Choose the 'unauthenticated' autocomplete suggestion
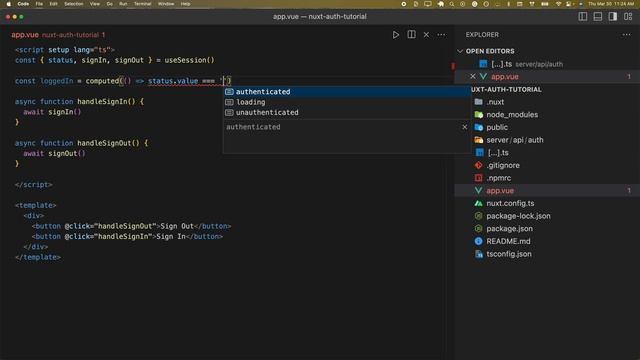The height and width of the screenshot is (360, 640). tap(347, 112)
